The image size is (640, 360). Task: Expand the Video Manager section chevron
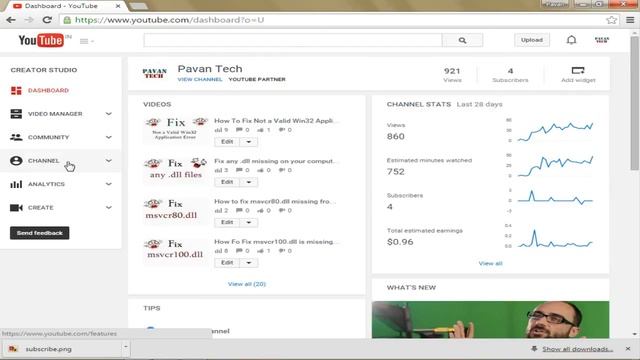coord(109,114)
